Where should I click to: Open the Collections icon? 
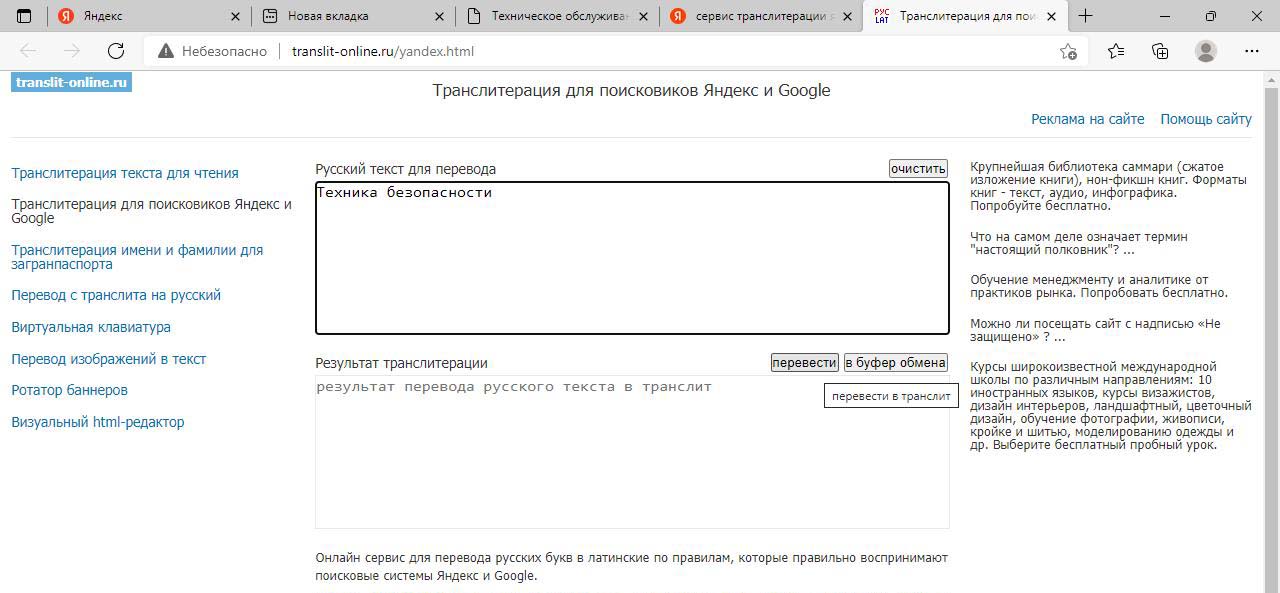(x=1160, y=51)
